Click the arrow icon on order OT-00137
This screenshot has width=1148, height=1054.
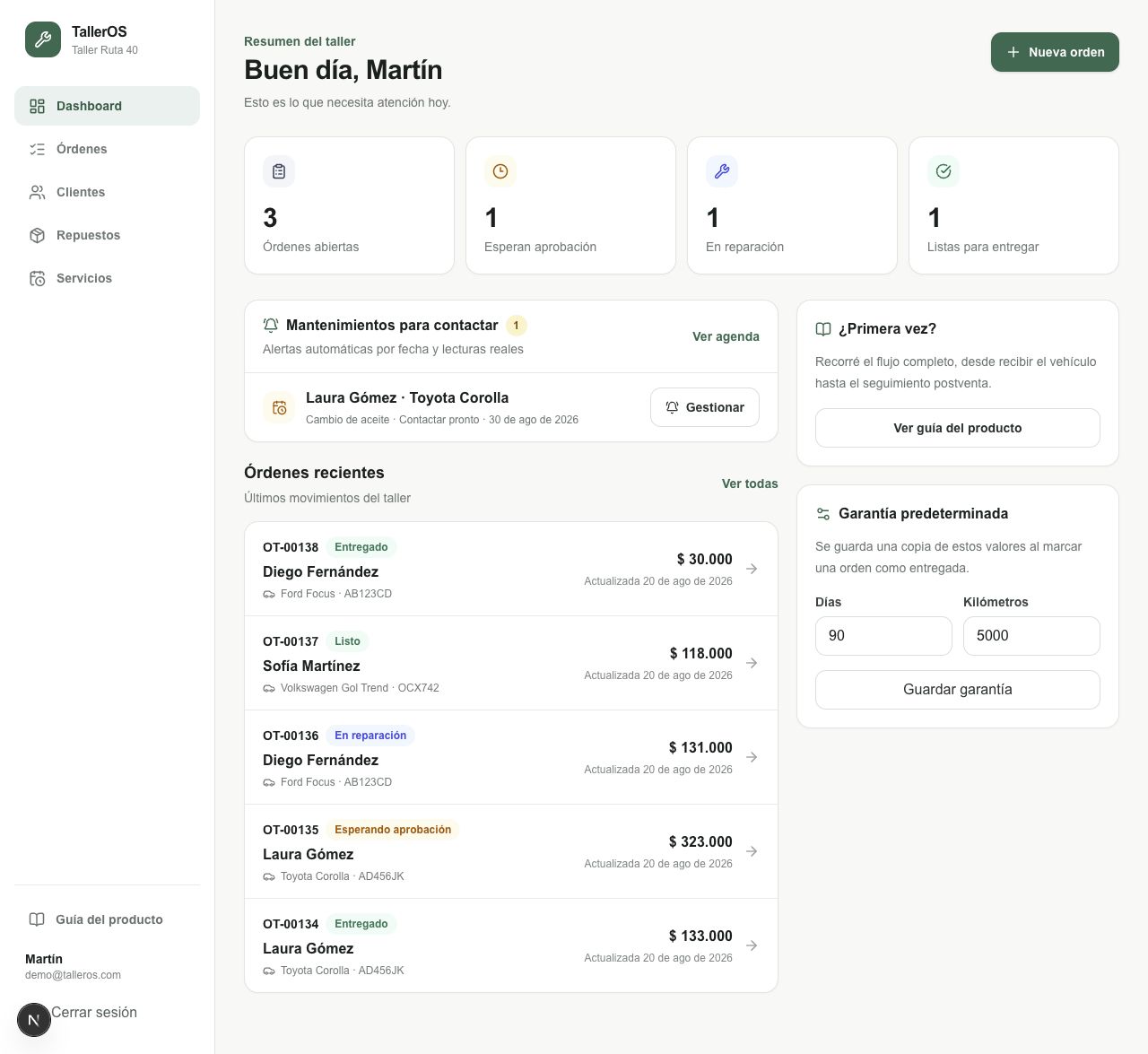(x=752, y=663)
